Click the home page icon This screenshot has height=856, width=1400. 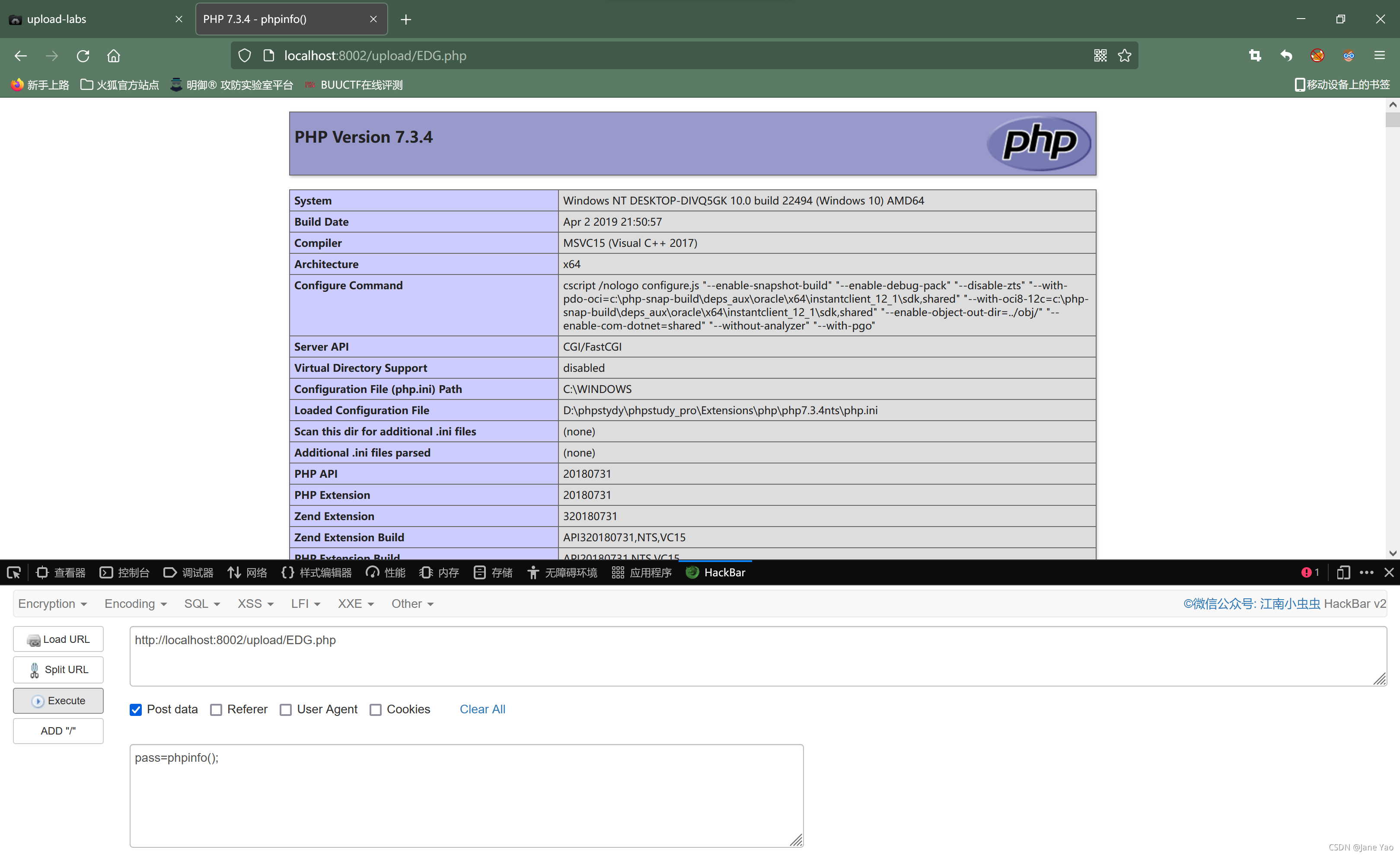pos(114,56)
